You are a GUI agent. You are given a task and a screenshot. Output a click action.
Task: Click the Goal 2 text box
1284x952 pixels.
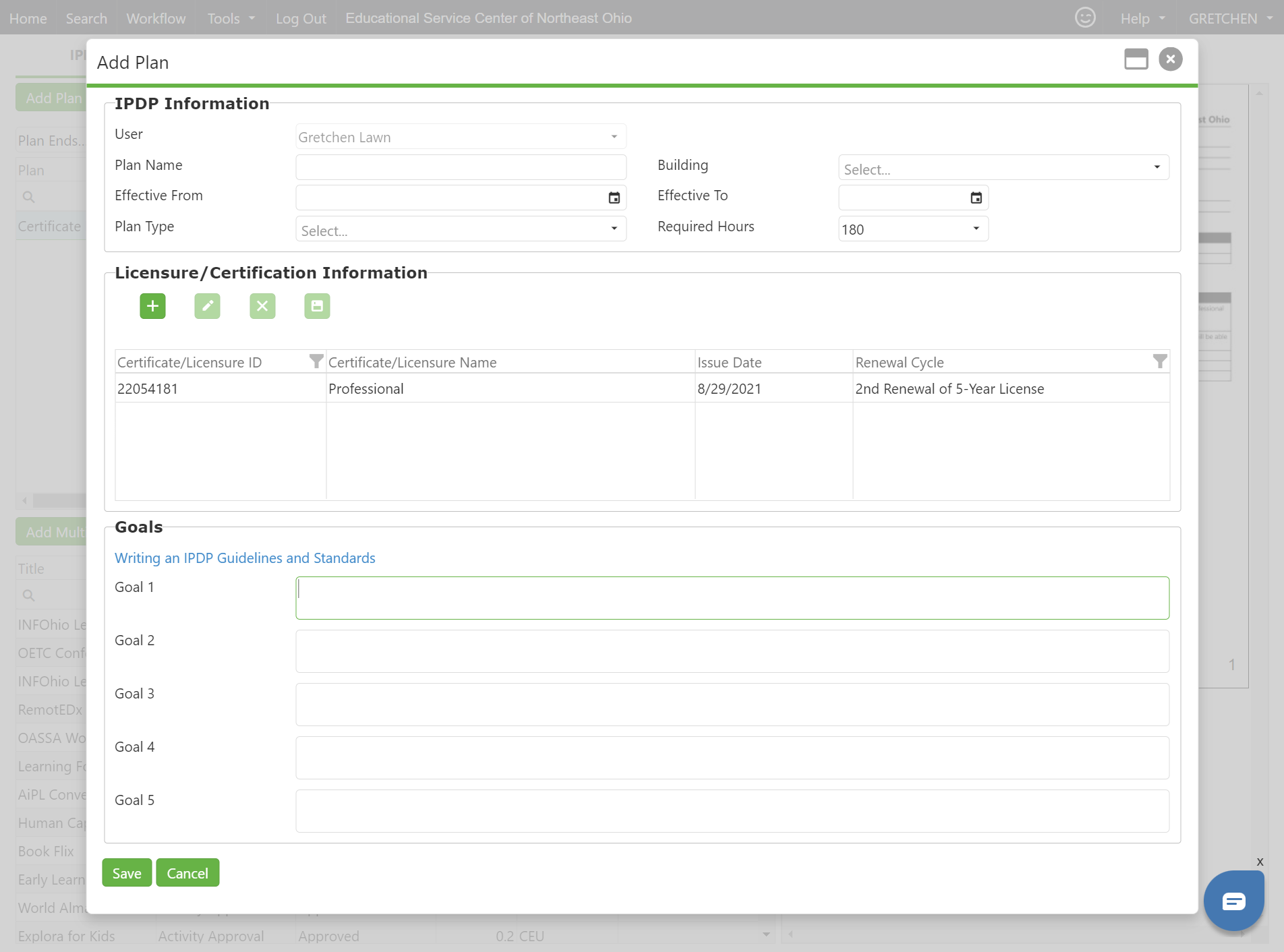(732, 651)
